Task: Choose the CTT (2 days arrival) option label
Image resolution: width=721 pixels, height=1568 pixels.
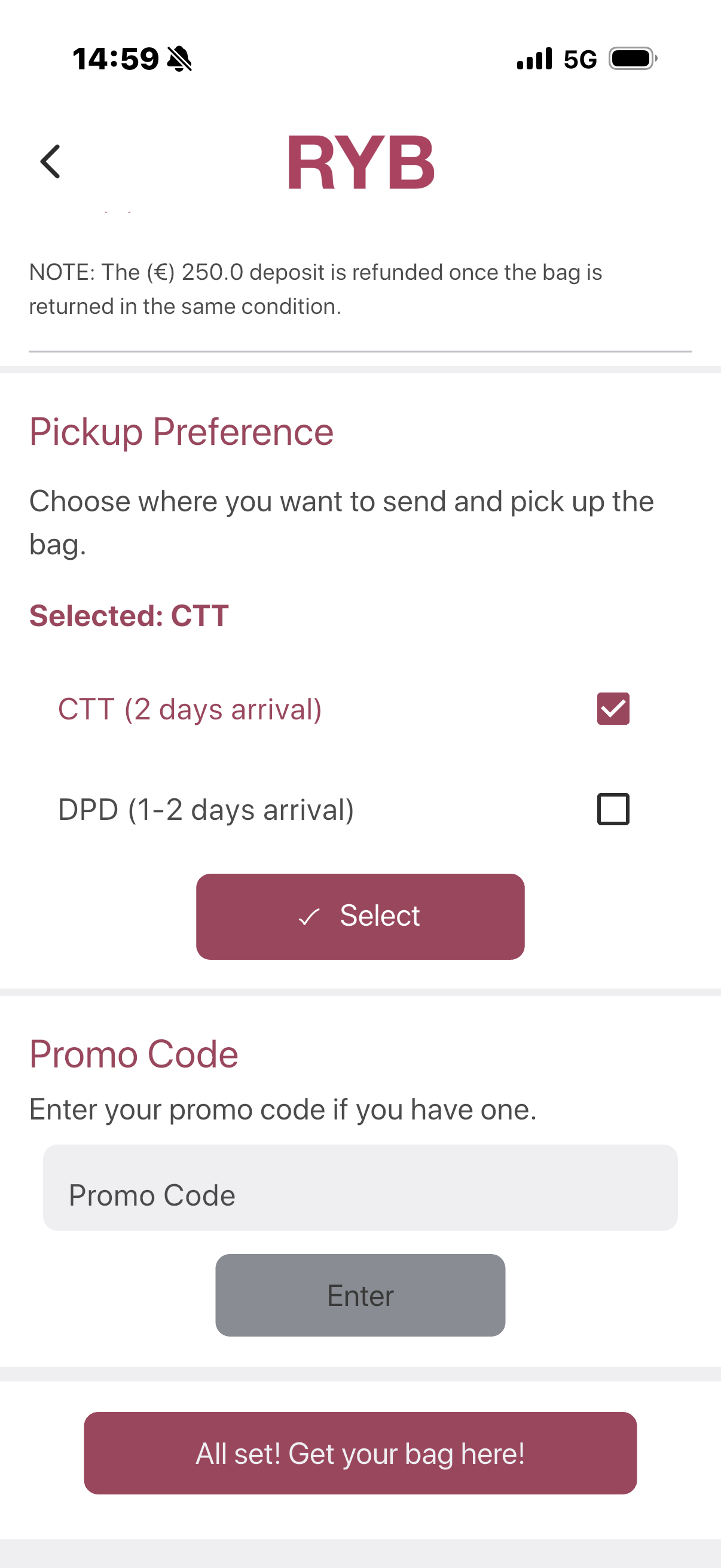Action: (190, 709)
